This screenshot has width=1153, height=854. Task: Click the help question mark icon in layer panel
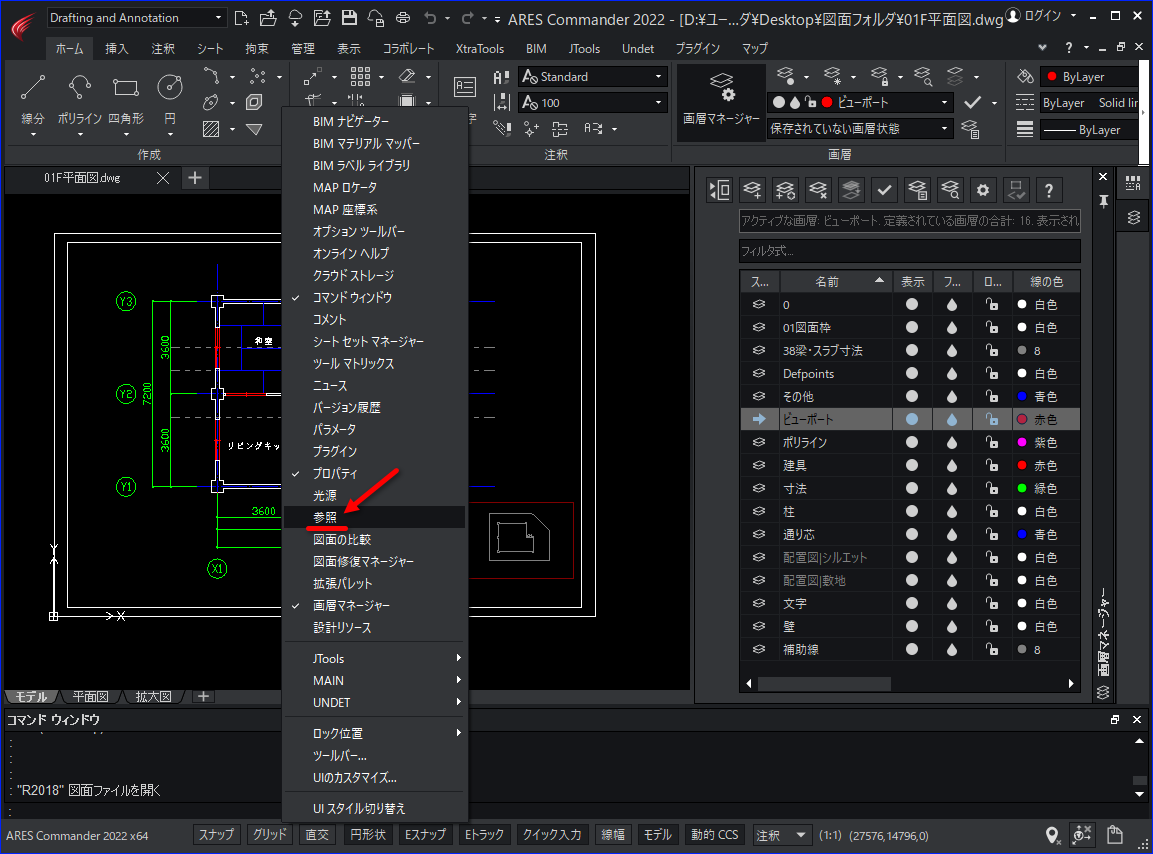click(1049, 191)
